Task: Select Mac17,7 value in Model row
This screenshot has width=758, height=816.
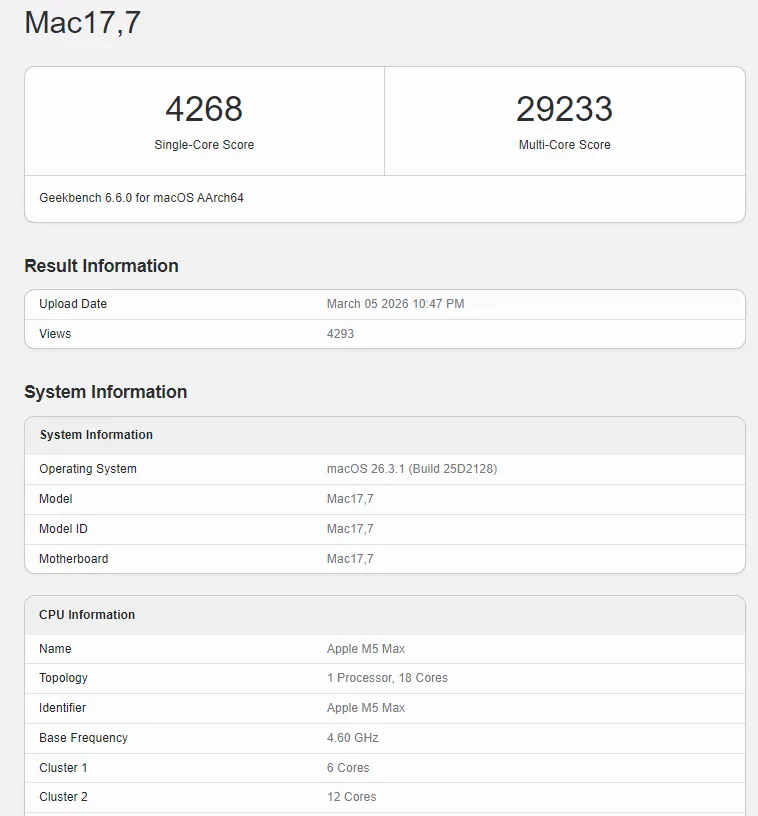Action: pyautogui.click(x=350, y=499)
